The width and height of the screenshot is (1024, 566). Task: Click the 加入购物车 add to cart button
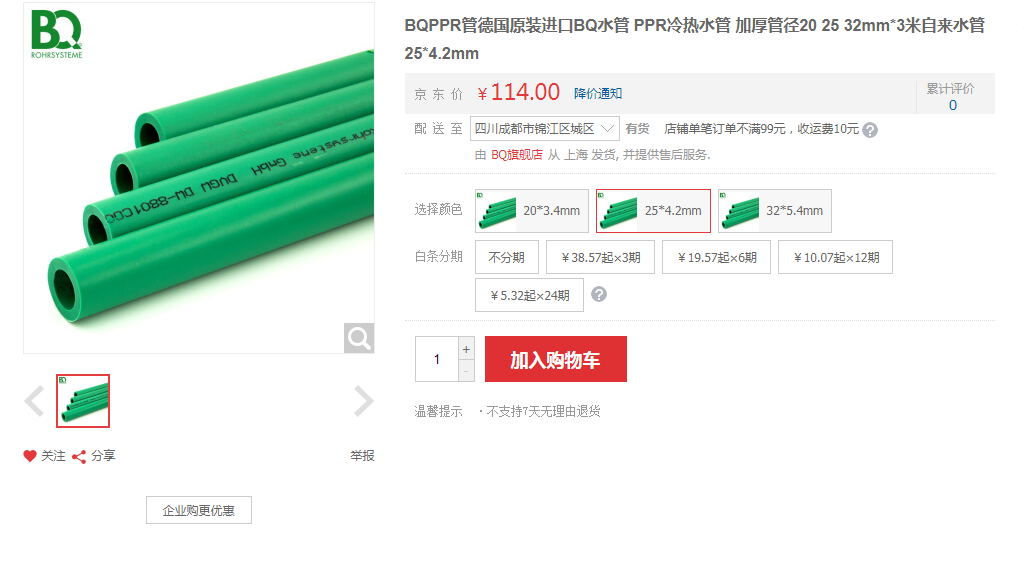click(x=556, y=359)
